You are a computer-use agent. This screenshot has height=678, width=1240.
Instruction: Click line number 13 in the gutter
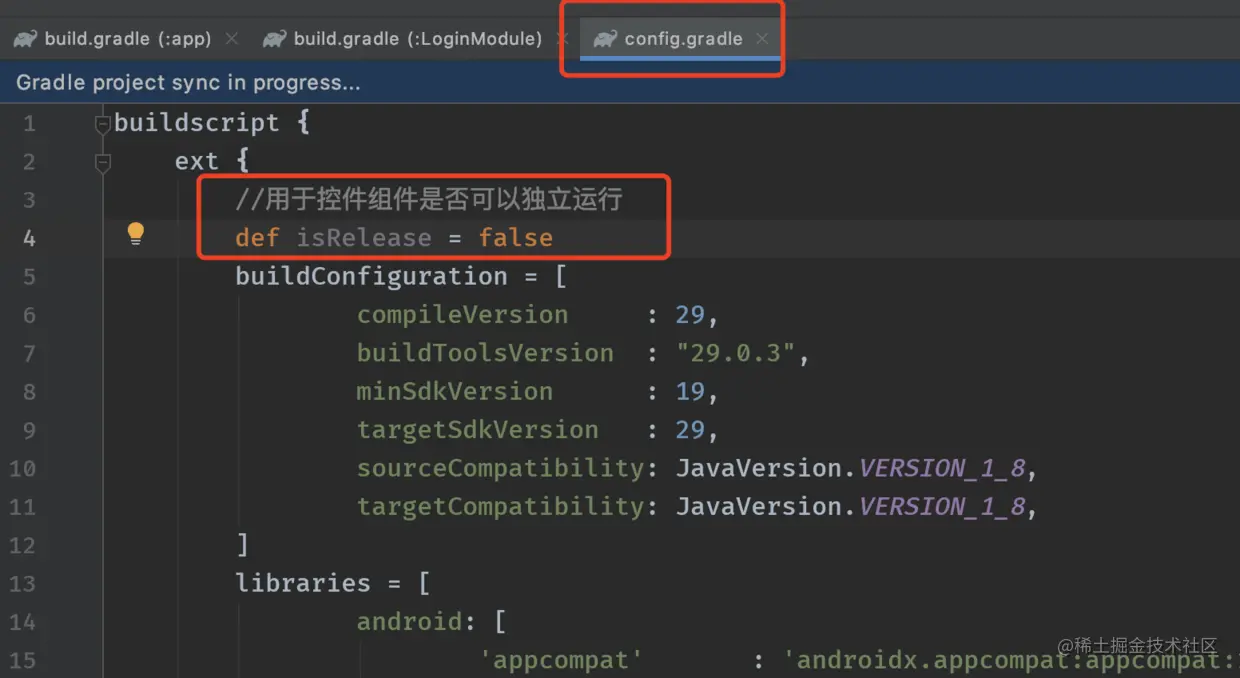click(22, 584)
